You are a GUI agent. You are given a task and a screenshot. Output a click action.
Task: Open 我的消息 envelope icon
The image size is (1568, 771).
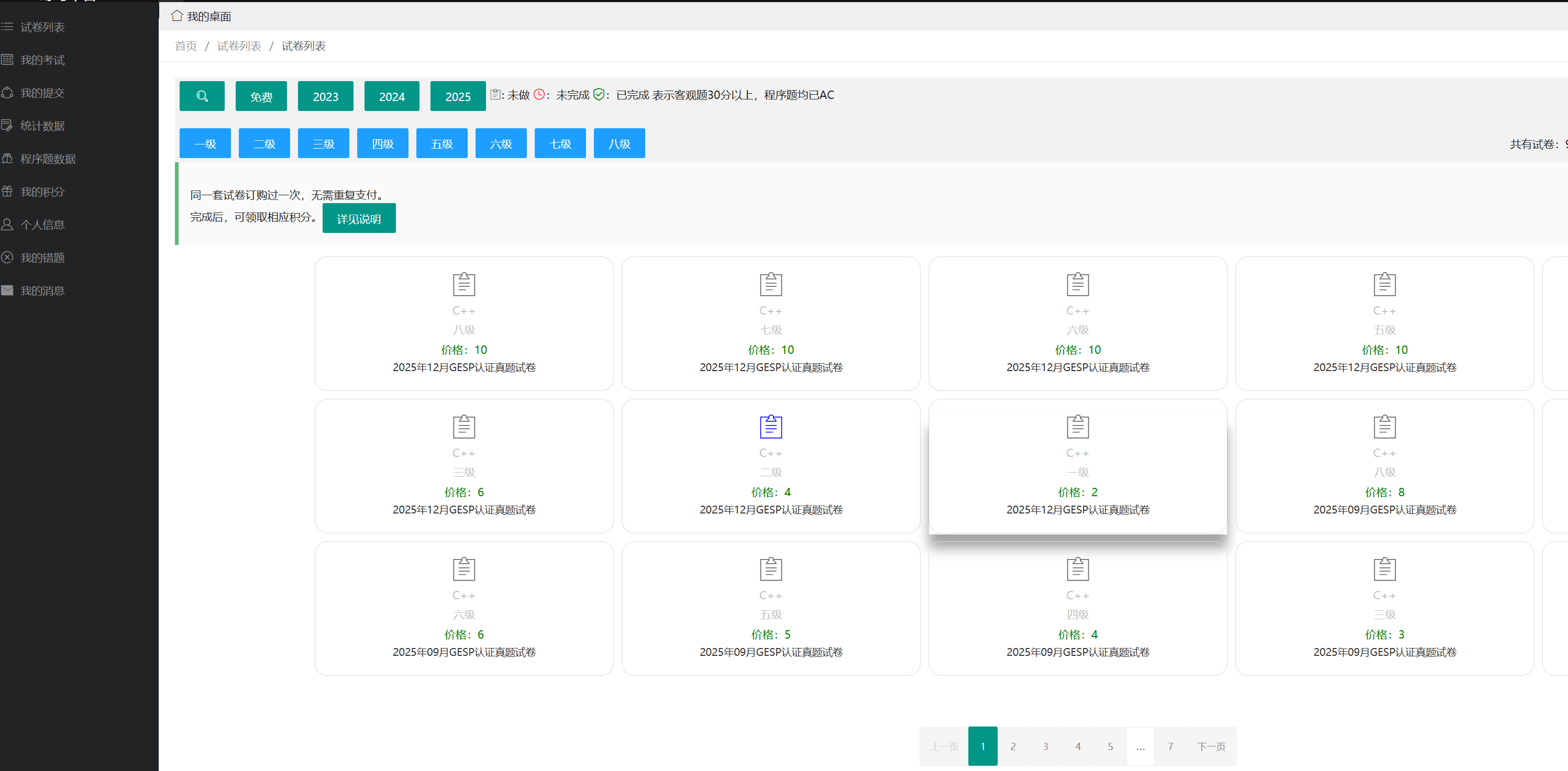pyautogui.click(x=7, y=290)
